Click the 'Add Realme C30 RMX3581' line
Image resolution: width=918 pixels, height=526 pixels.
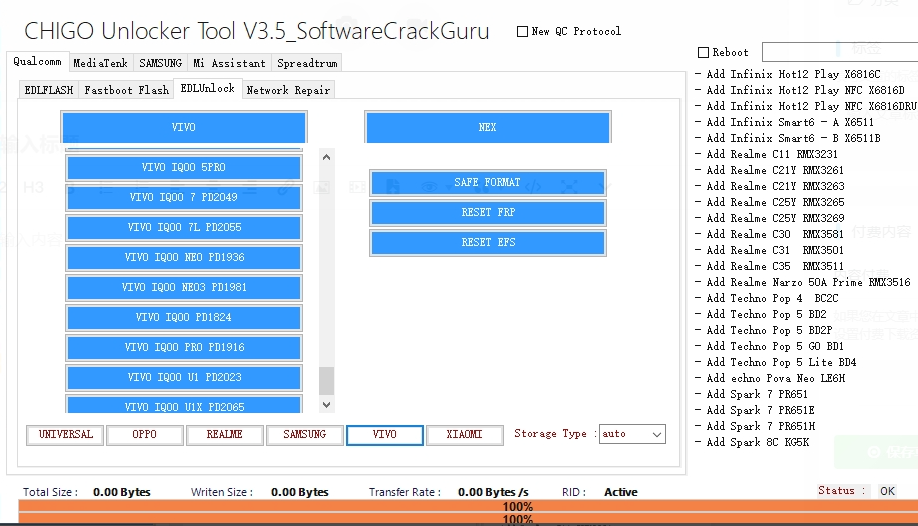pos(769,234)
